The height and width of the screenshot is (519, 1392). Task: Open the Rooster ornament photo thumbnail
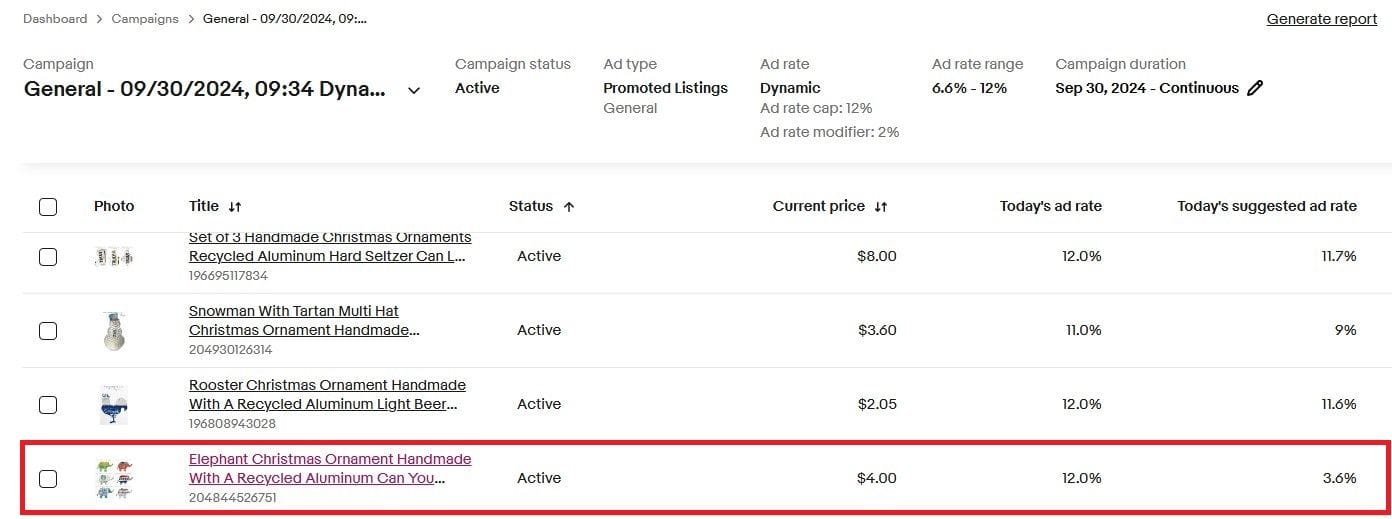click(x=114, y=405)
